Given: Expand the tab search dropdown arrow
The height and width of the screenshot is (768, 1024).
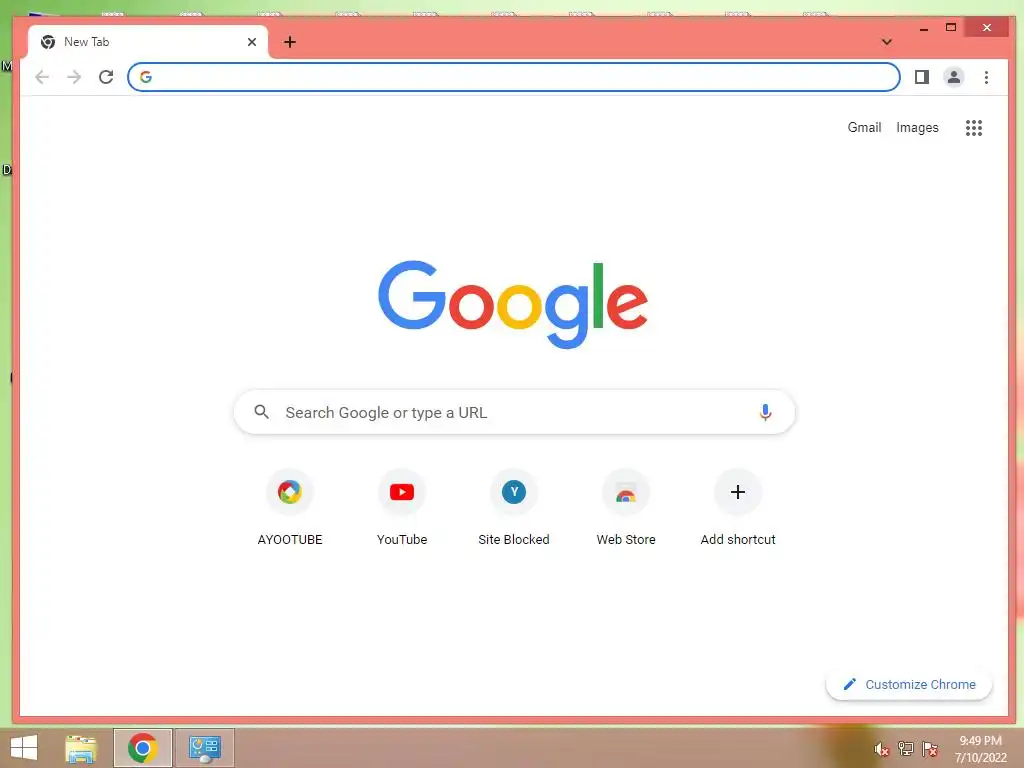Looking at the screenshot, I should coord(886,42).
